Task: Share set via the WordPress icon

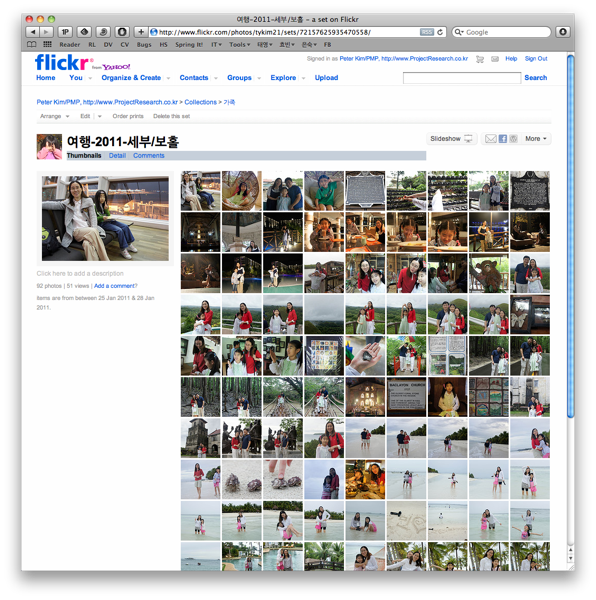Action: click(514, 139)
